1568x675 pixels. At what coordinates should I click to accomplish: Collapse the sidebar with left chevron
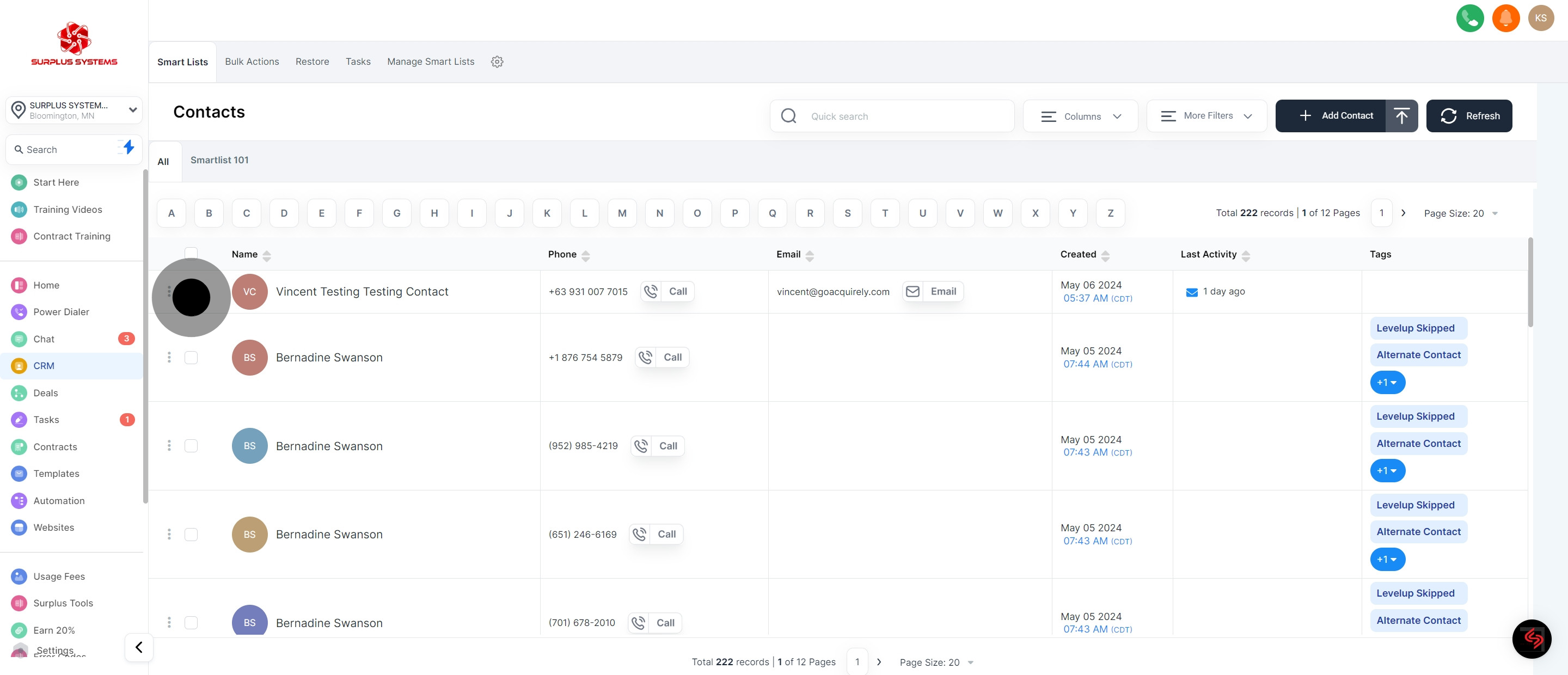(x=139, y=647)
